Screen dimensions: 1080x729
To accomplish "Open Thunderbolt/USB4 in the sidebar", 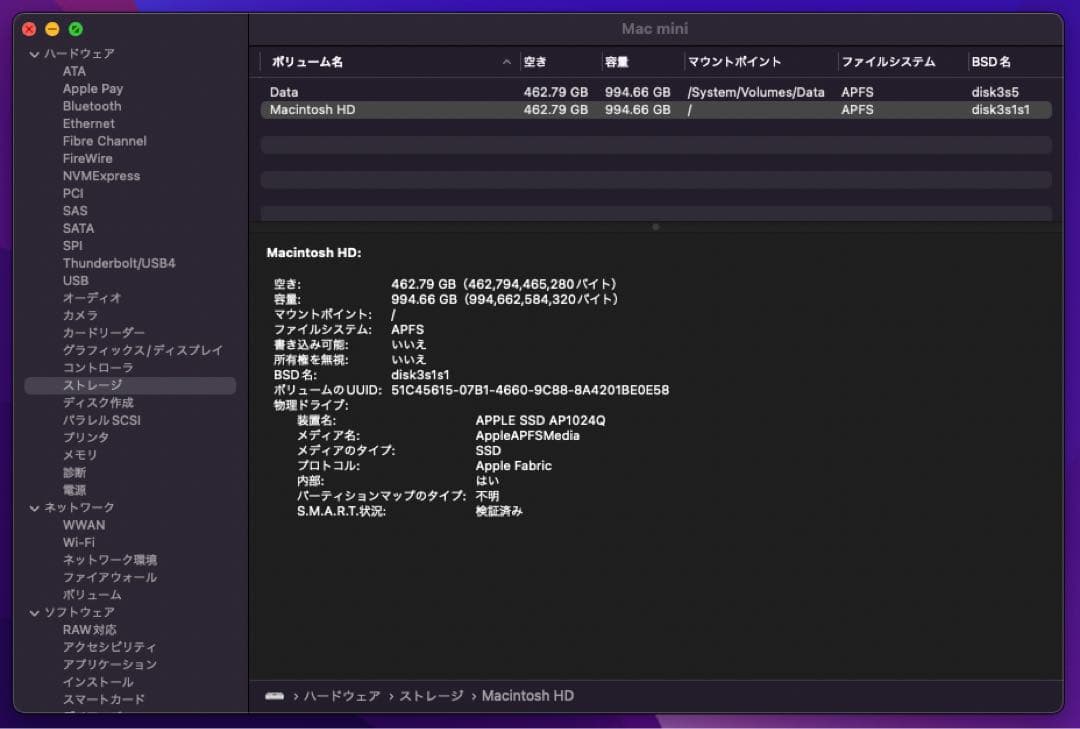I will click(118, 263).
